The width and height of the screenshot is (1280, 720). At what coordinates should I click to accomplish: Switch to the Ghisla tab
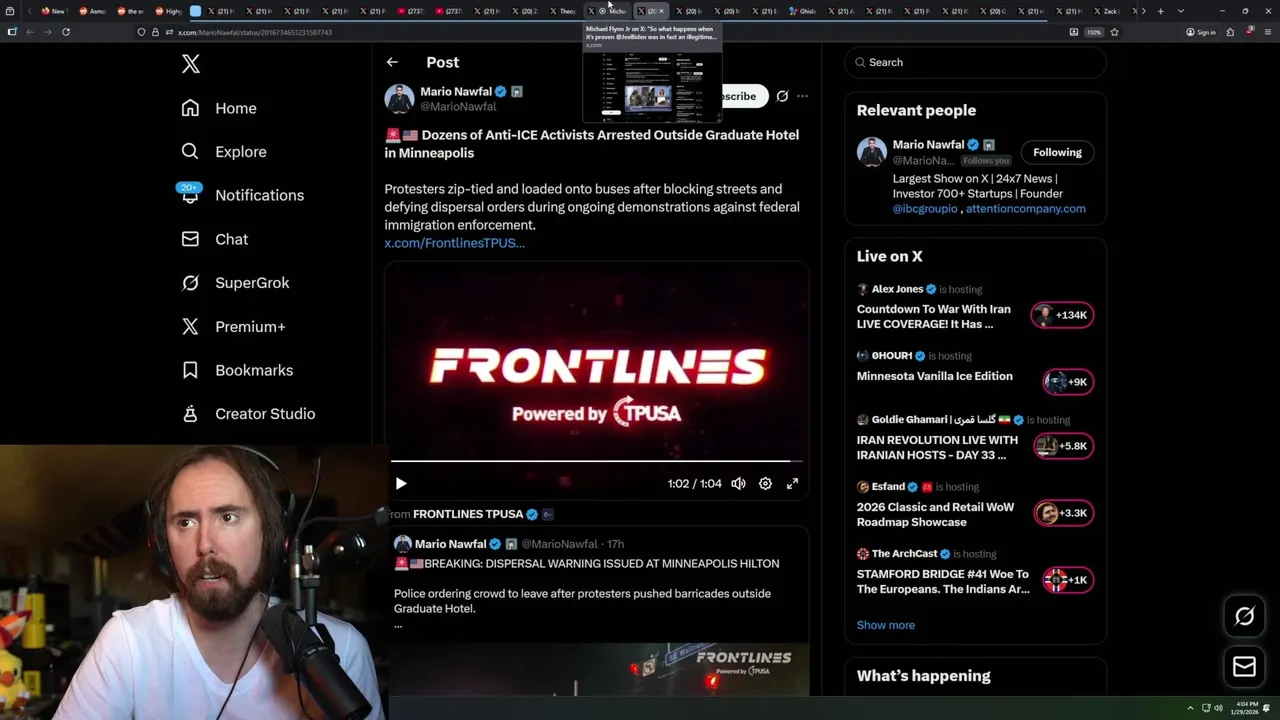803,11
